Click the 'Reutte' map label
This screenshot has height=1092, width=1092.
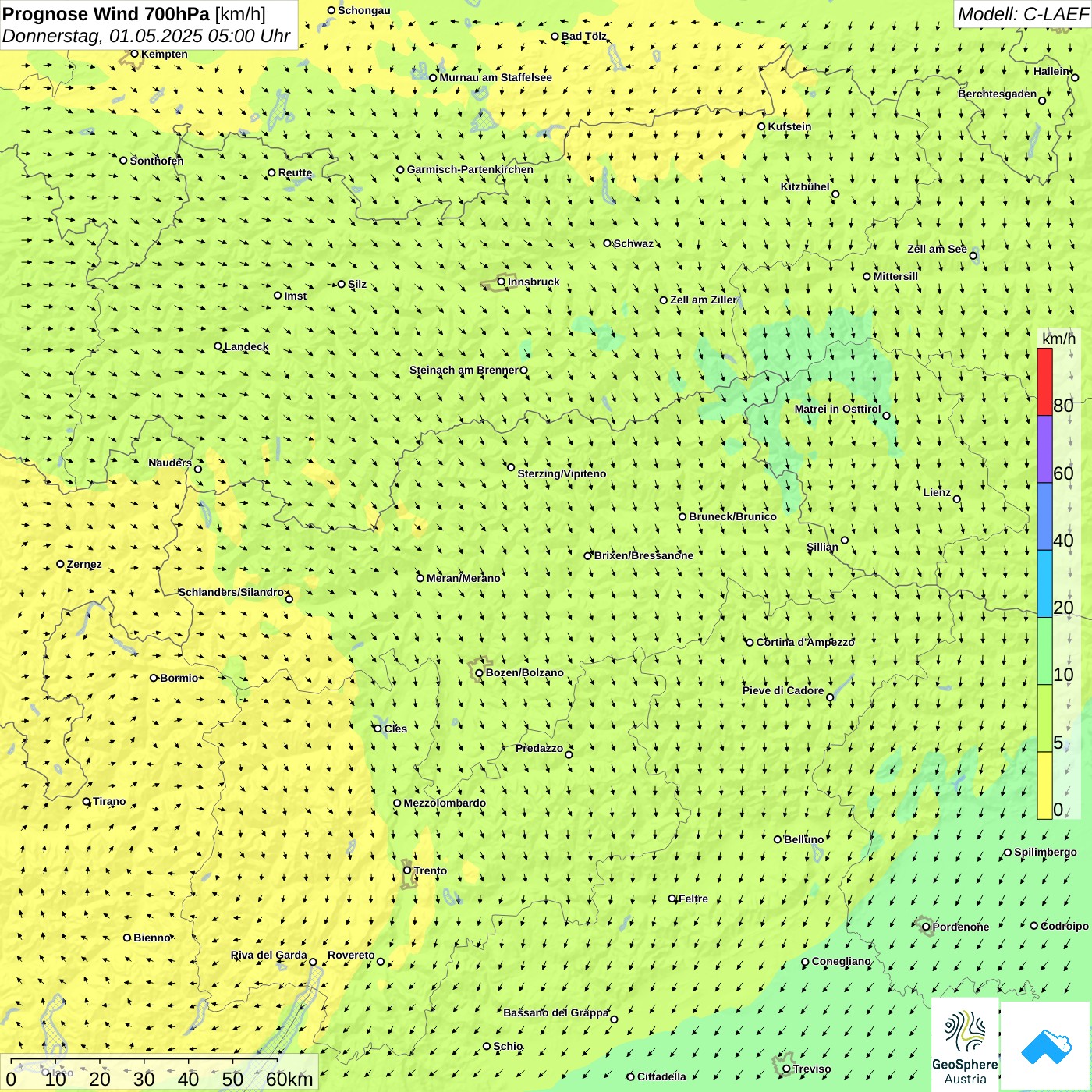click(295, 173)
